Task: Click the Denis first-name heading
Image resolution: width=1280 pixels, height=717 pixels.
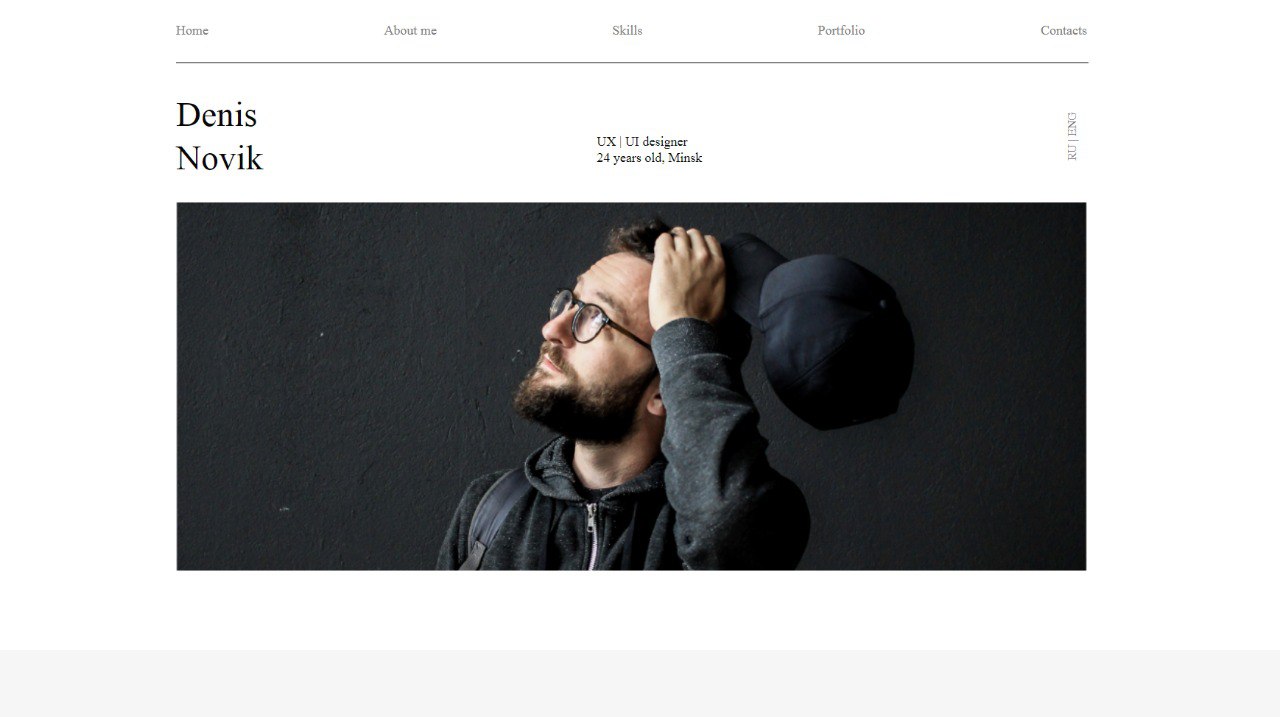Action: click(216, 115)
